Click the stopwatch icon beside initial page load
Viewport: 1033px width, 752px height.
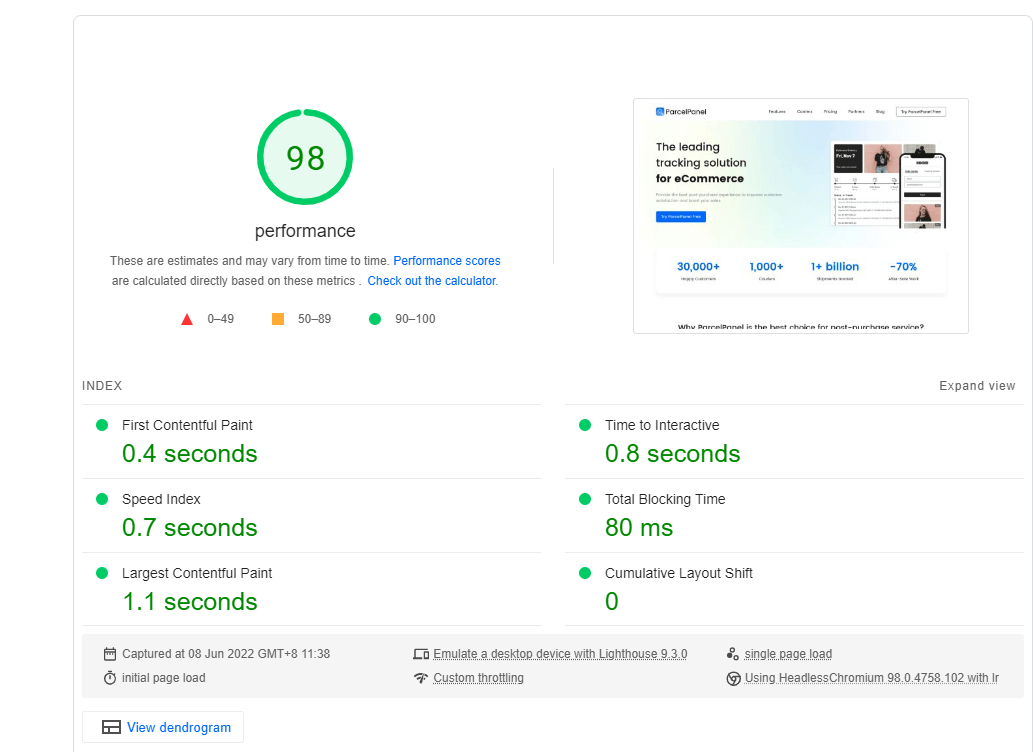coord(110,678)
